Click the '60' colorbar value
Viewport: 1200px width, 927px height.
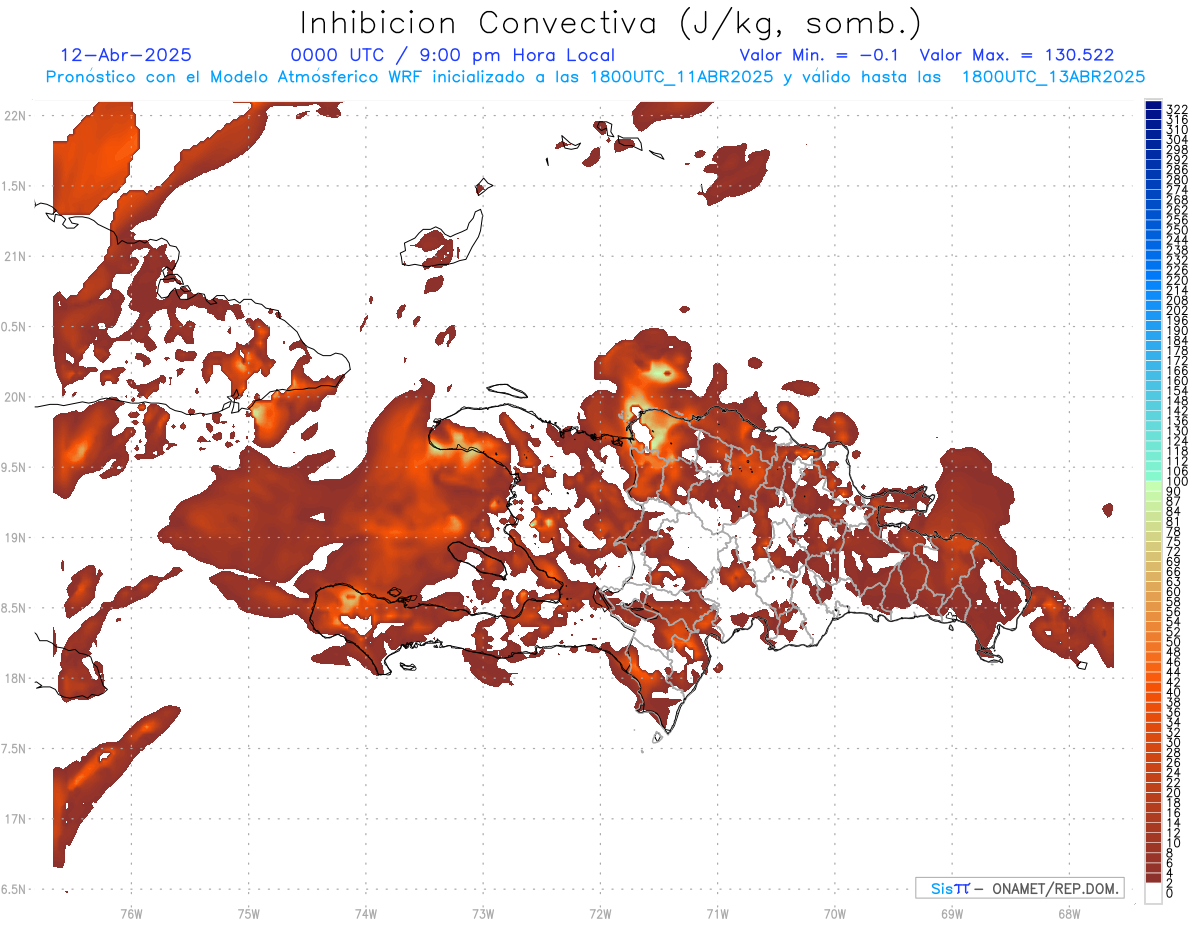point(1174,592)
